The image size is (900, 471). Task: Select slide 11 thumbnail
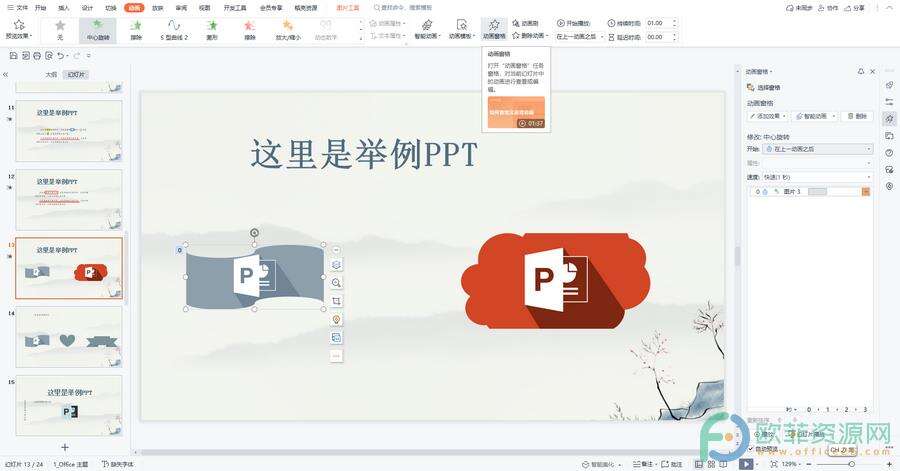click(x=69, y=131)
